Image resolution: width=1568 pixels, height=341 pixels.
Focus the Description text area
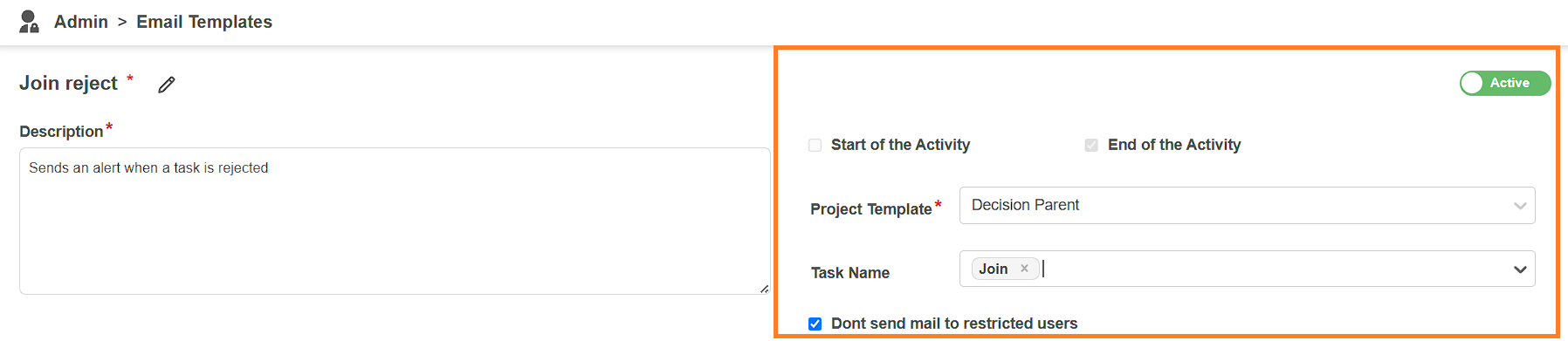click(x=395, y=221)
